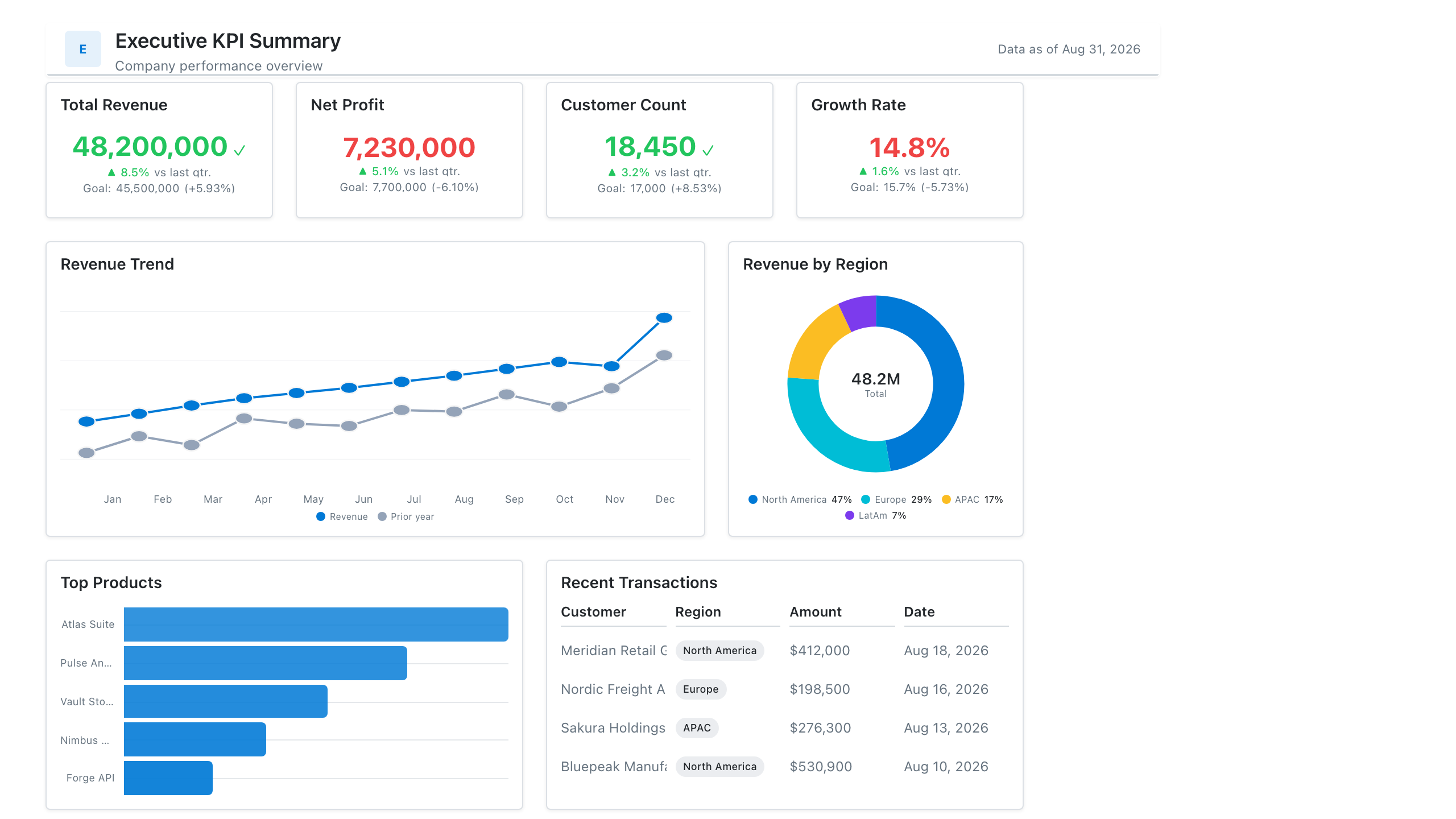The image size is (1456, 819).
Task: Click the Pulse An... product bar
Action: click(x=266, y=663)
